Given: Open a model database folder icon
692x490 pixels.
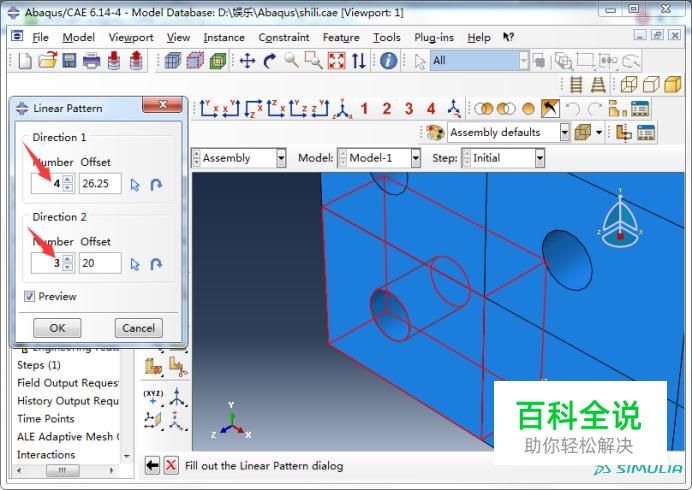Looking at the screenshot, I should (x=47, y=60).
